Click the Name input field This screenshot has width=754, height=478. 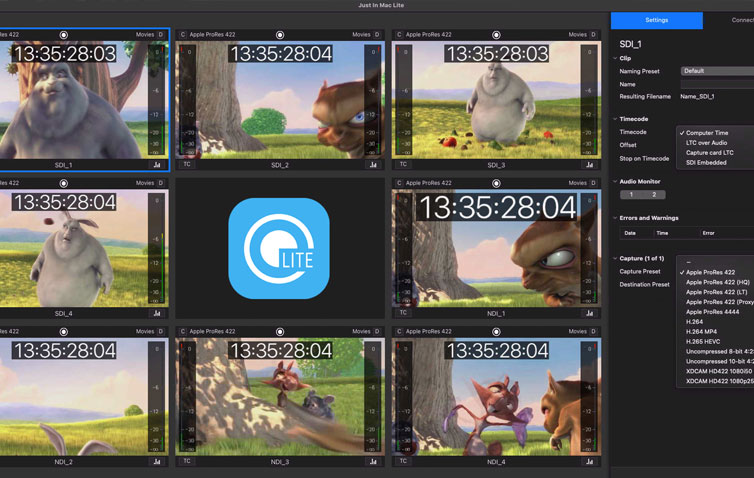[716, 84]
